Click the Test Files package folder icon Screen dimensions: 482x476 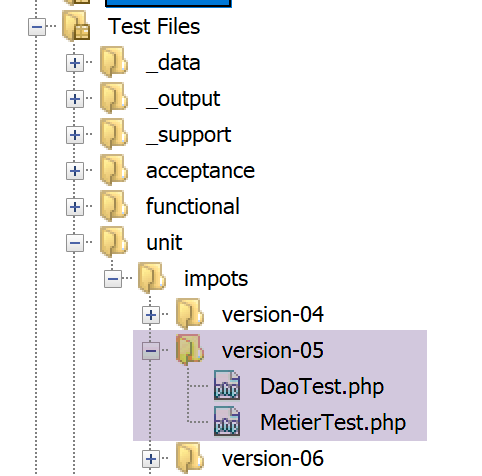76,26
